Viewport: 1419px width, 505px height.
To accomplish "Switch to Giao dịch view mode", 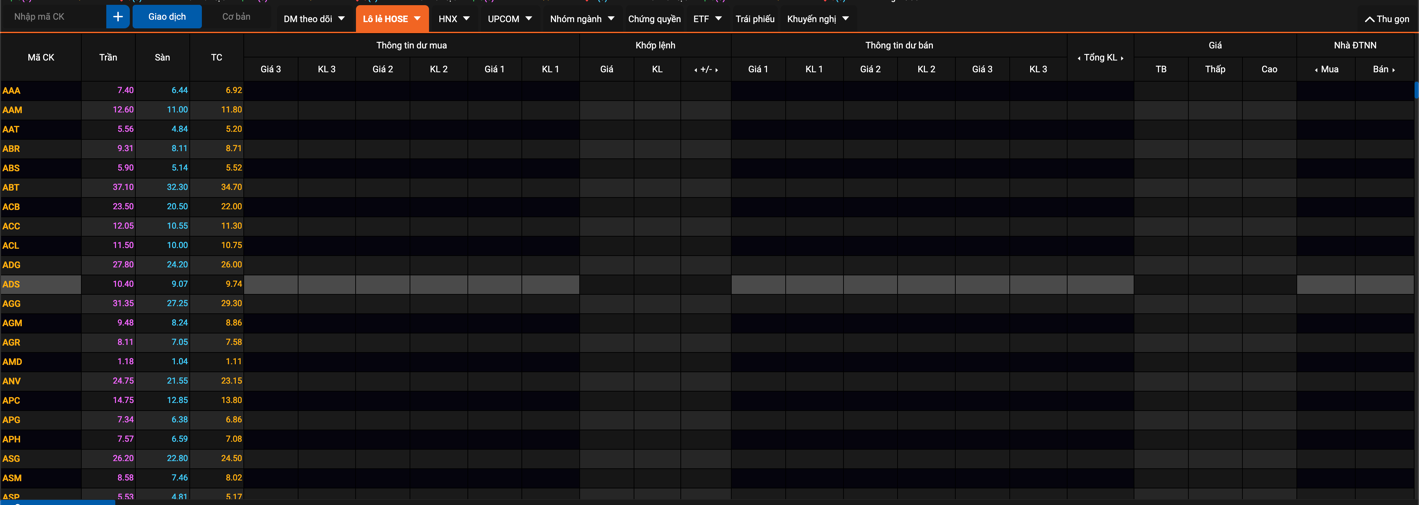I will 167,17.
